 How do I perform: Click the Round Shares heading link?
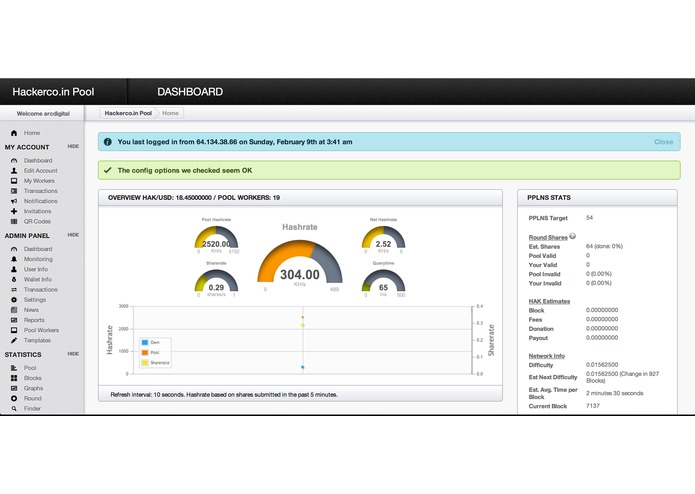coord(548,237)
